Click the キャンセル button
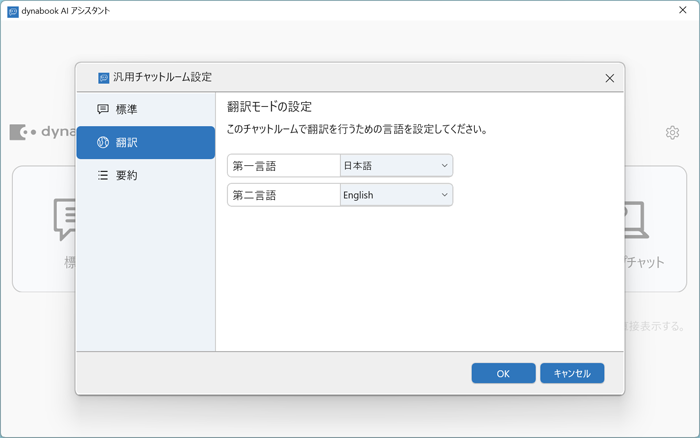 [x=572, y=373]
